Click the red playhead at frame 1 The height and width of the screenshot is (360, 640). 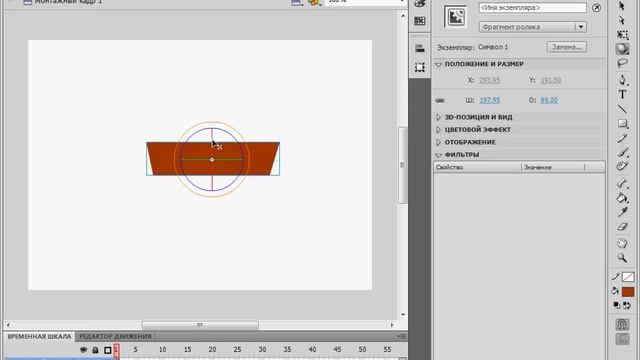click(116, 350)
